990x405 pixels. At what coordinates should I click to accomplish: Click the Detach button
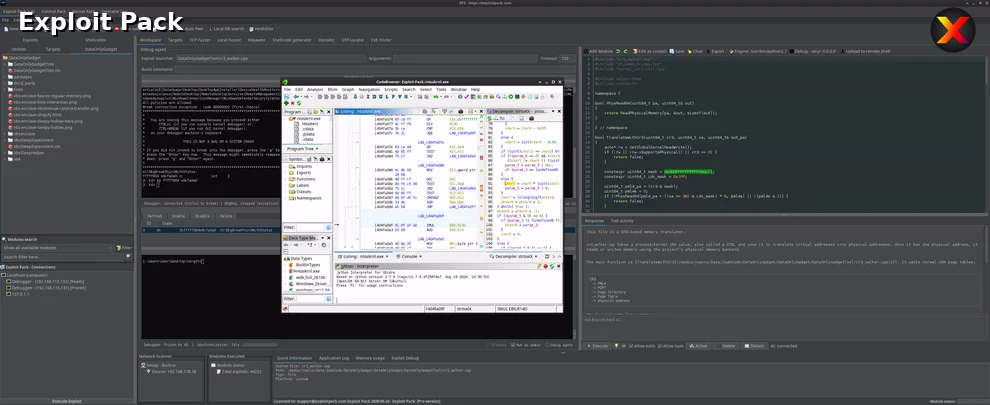pyautogui.click(x=753, y=346)
